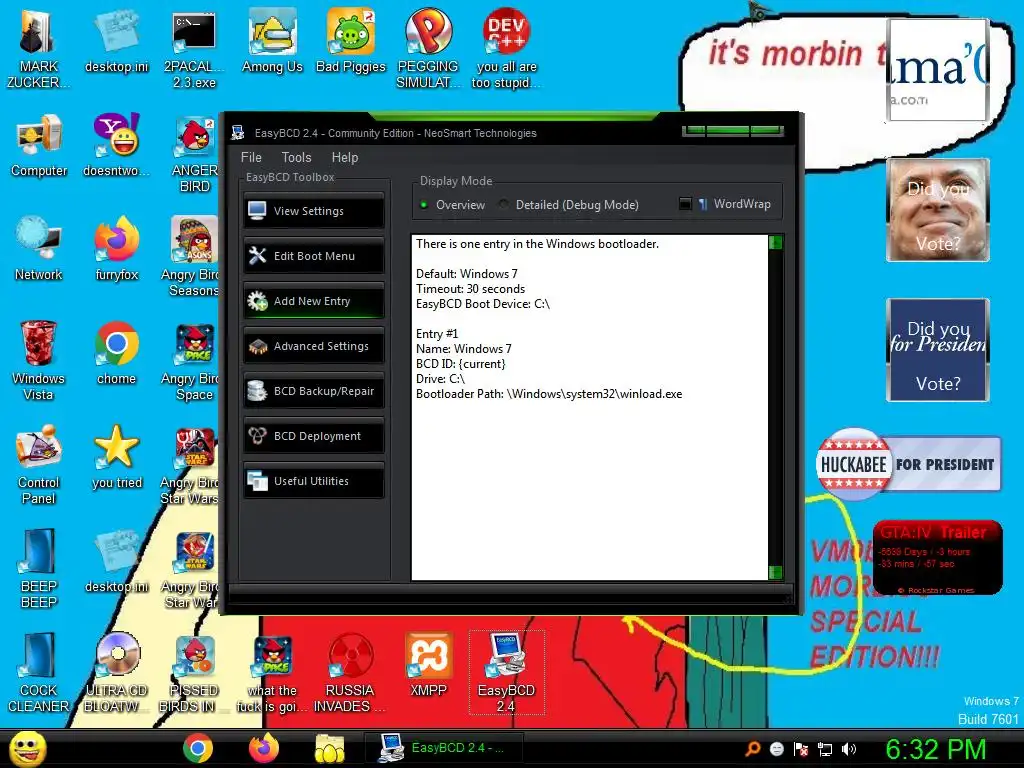Launch Chrome from the taskbar
1024x768 pixels.
point(198,748)
